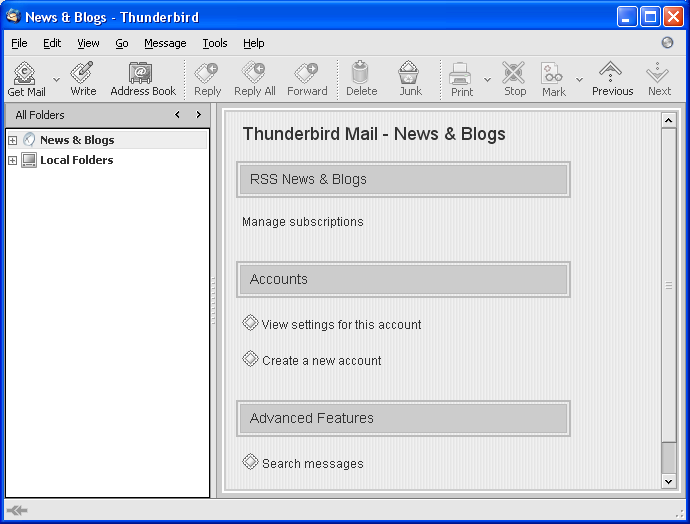Open the Tools menu

(x=215, y=43)
